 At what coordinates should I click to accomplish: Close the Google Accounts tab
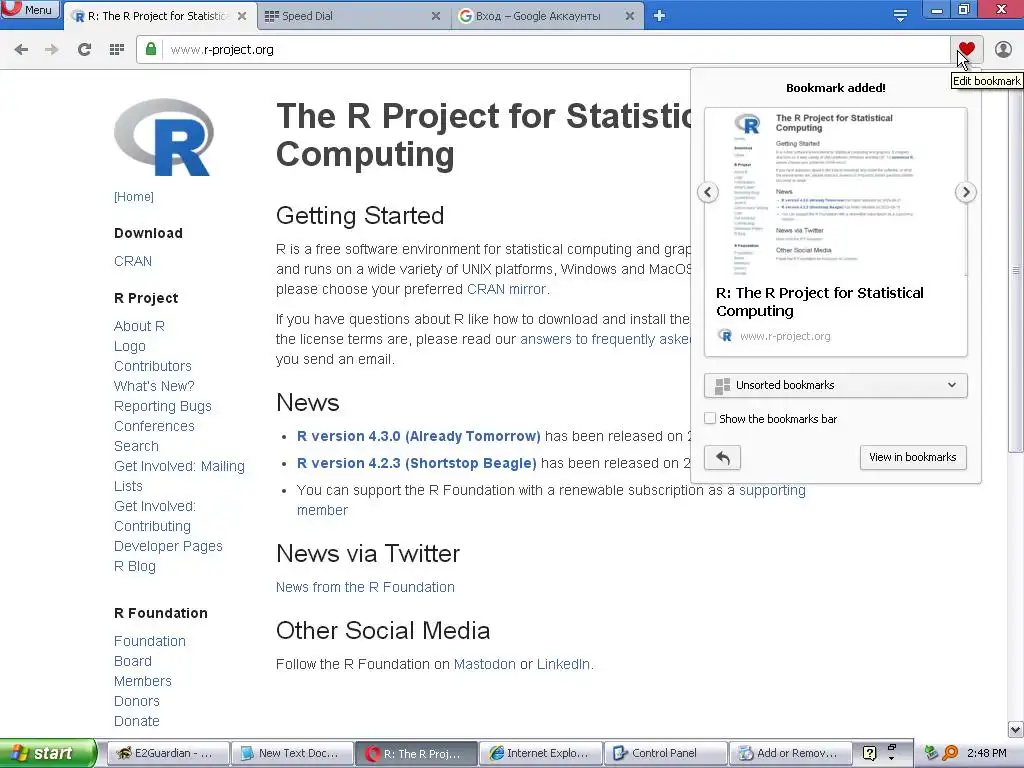[x=630, y=16]
